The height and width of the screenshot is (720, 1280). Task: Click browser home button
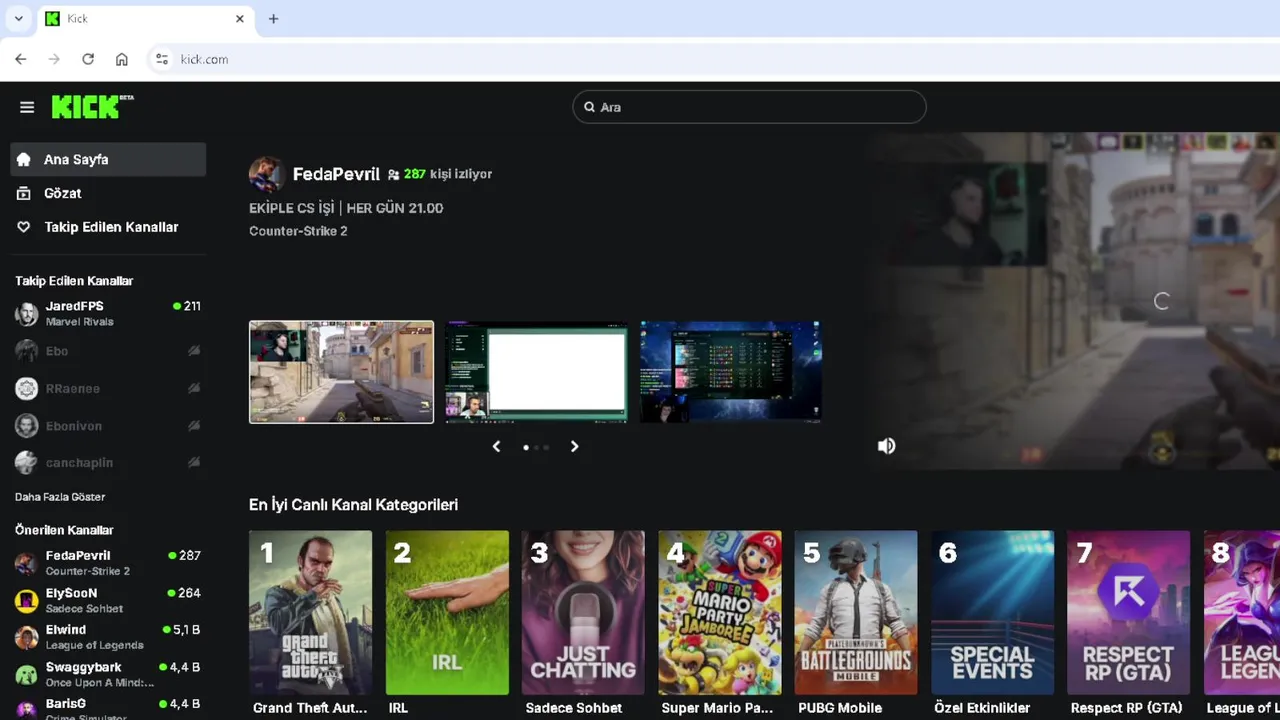[122, 59]
